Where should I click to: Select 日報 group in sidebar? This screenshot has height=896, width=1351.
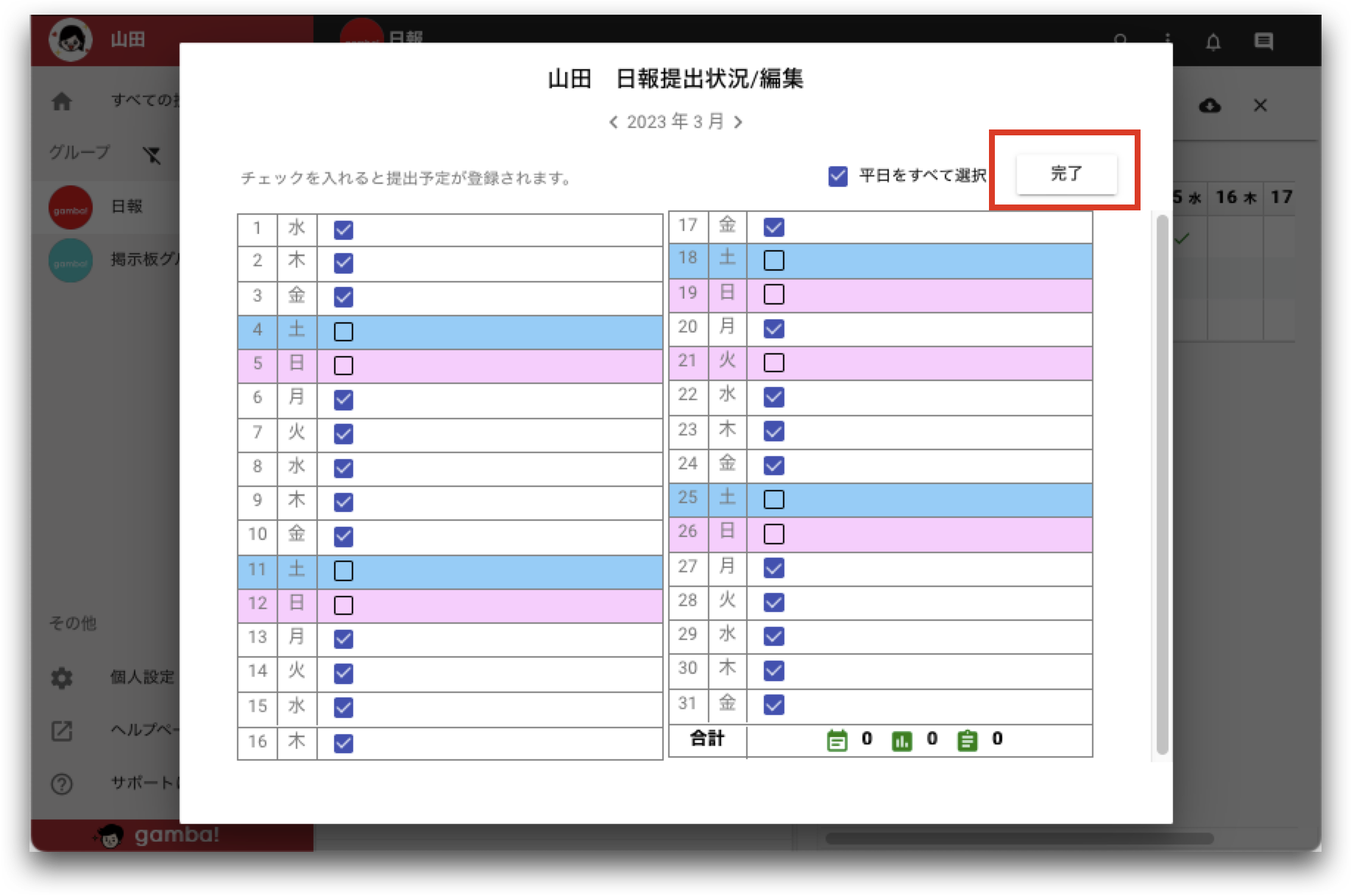coord(105,207)
